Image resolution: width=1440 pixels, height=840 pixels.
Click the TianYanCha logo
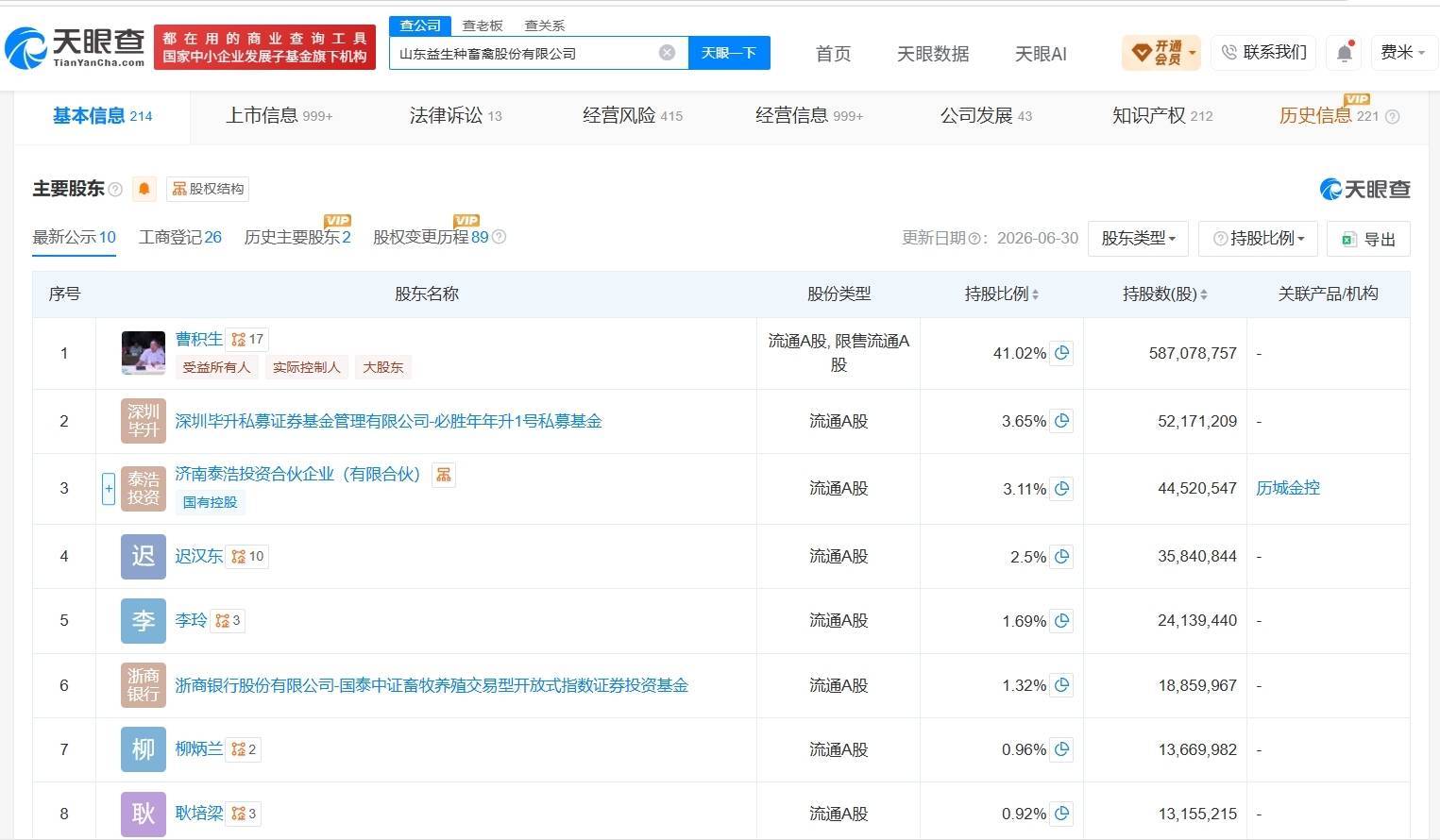pyautogui.click(x=76, y=47)
